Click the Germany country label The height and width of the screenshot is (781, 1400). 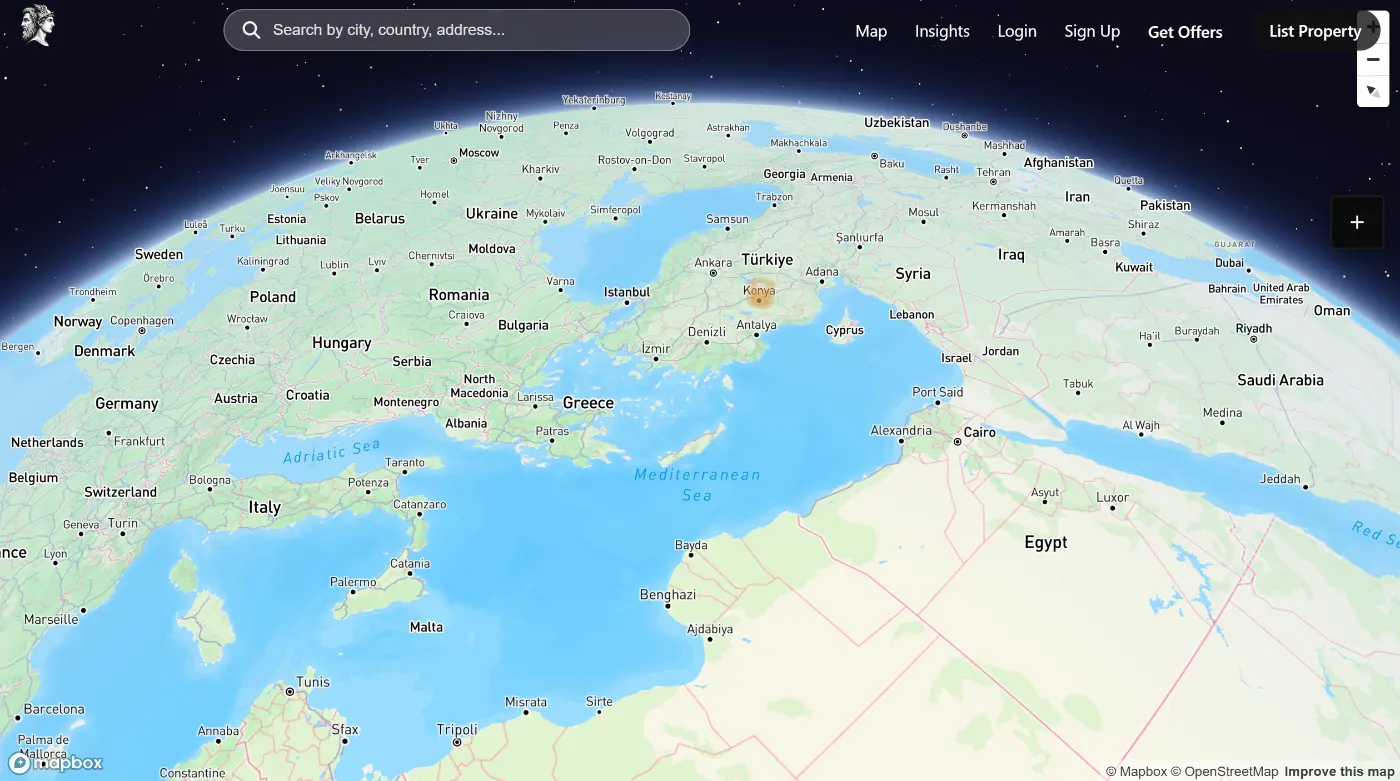(126, 404)
